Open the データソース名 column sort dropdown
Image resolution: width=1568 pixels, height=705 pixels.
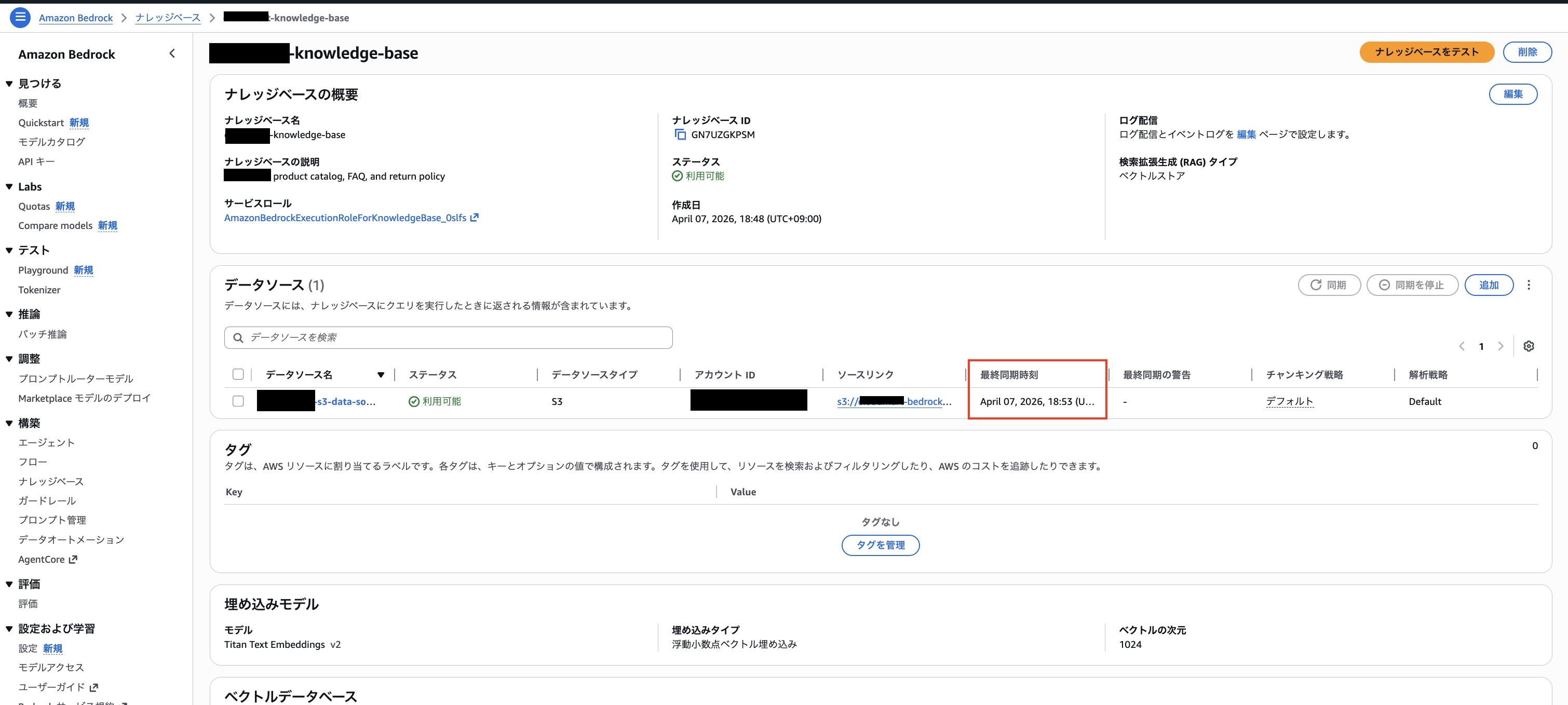(x=381, y=374)
